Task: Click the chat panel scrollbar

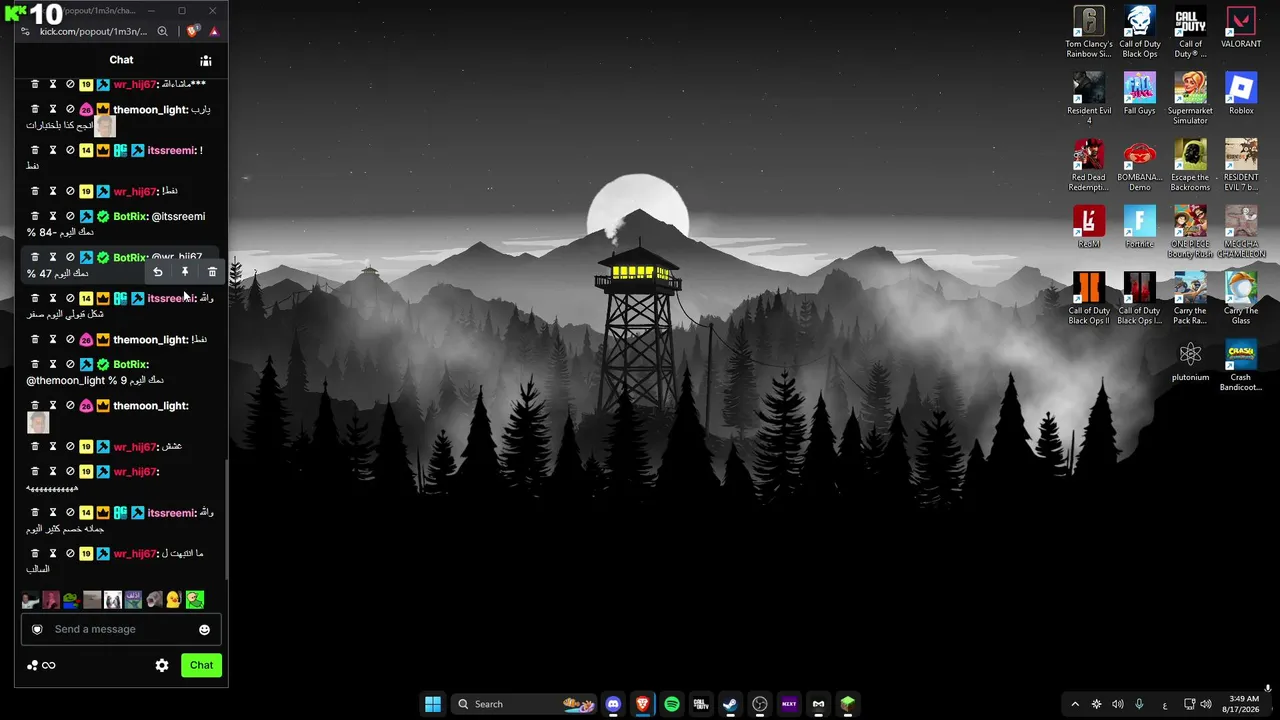Action: (x=226, y=520)
